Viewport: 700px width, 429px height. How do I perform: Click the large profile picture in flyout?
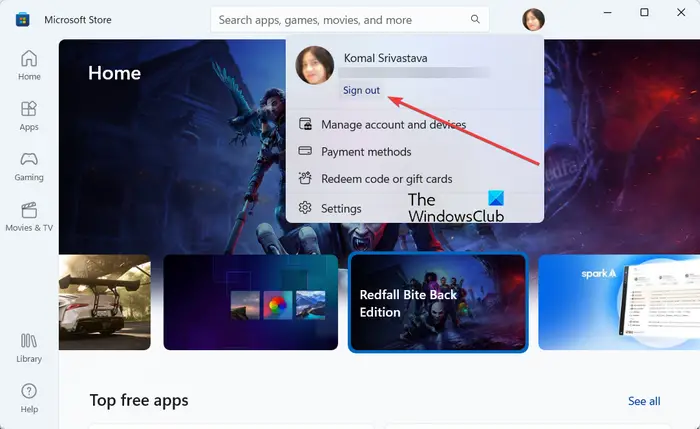coord(315,65)
